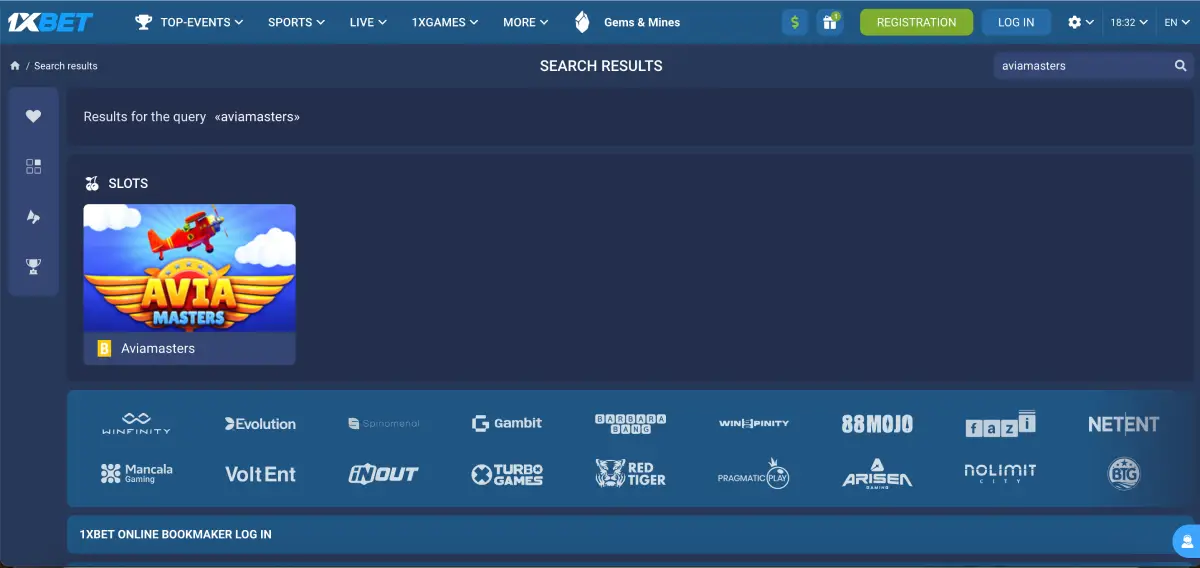This screenshot has height=568, width=1200.
Task: Click the search magnifier icon
Action: [1181, 66]
